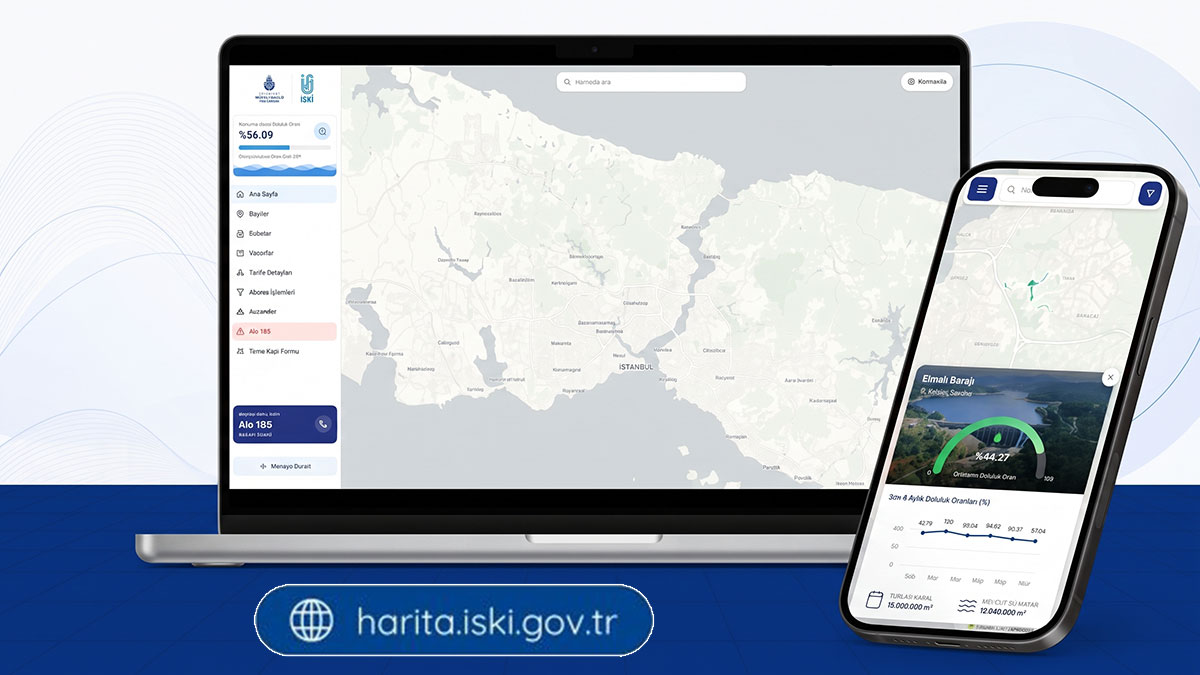
Task: Open the red Alo 185 menu item
Action: (284, 331)
